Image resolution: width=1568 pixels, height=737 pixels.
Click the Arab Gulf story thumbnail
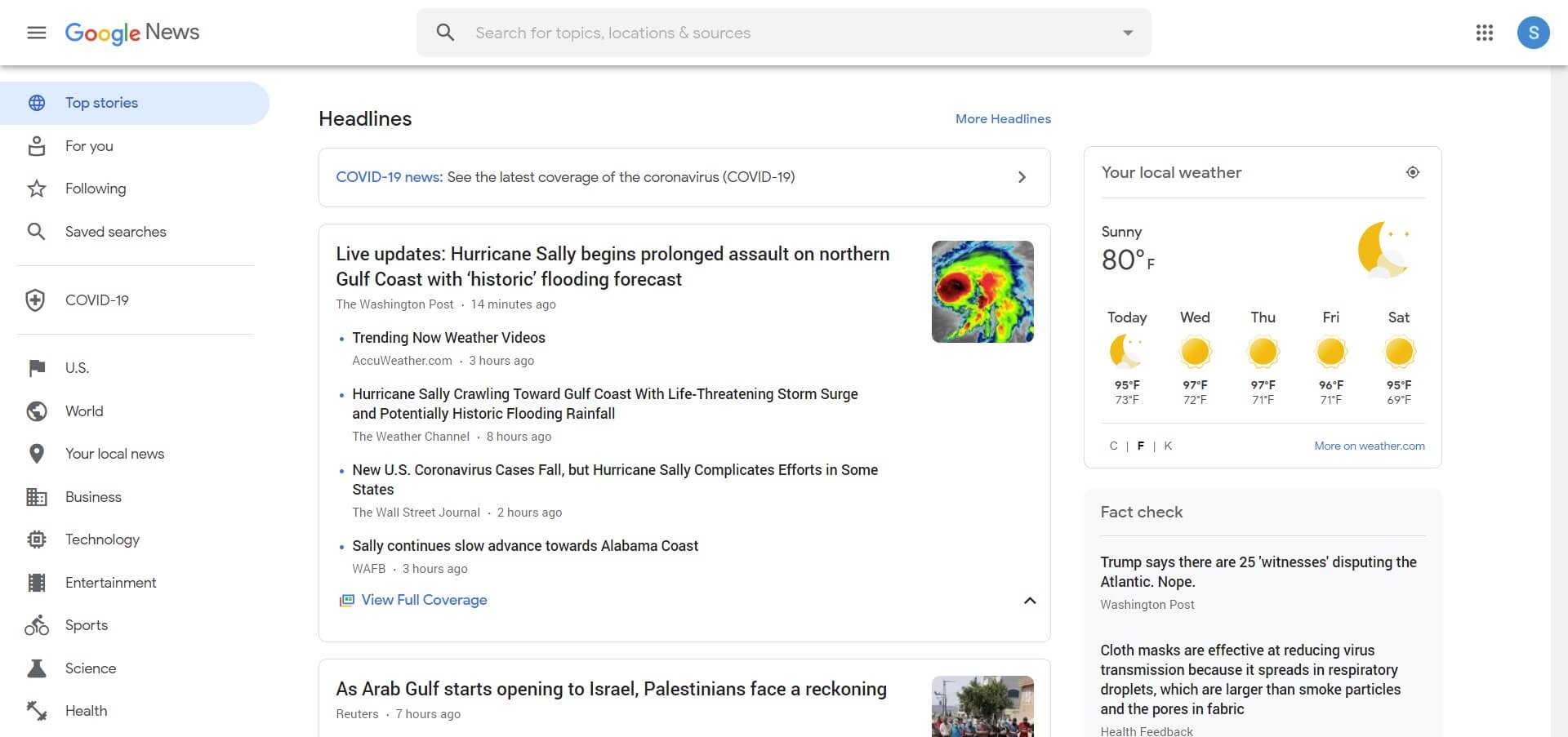tap(982, 706)
